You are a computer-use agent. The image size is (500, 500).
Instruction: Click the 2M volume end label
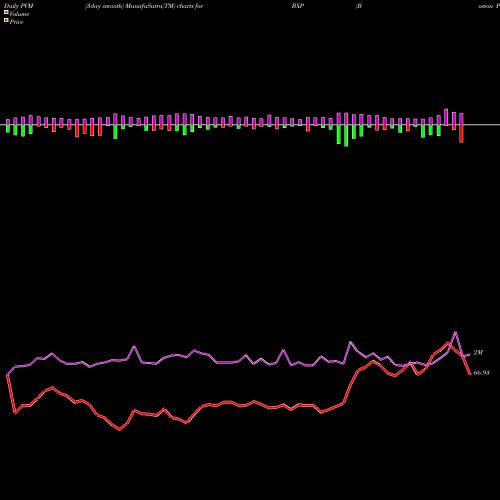[478, 353]
